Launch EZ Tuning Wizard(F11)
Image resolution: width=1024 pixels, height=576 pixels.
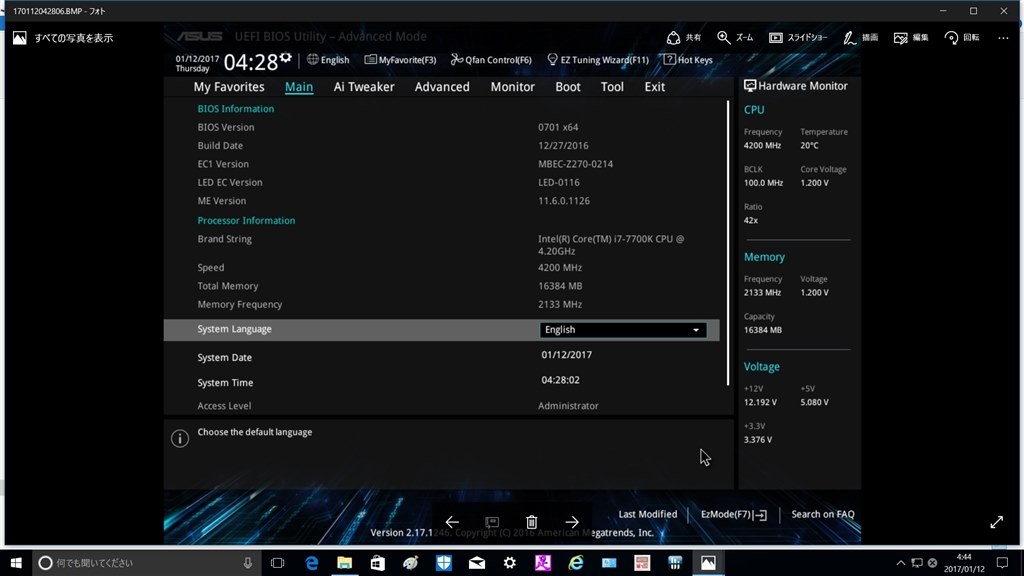(x=598, y=59)
